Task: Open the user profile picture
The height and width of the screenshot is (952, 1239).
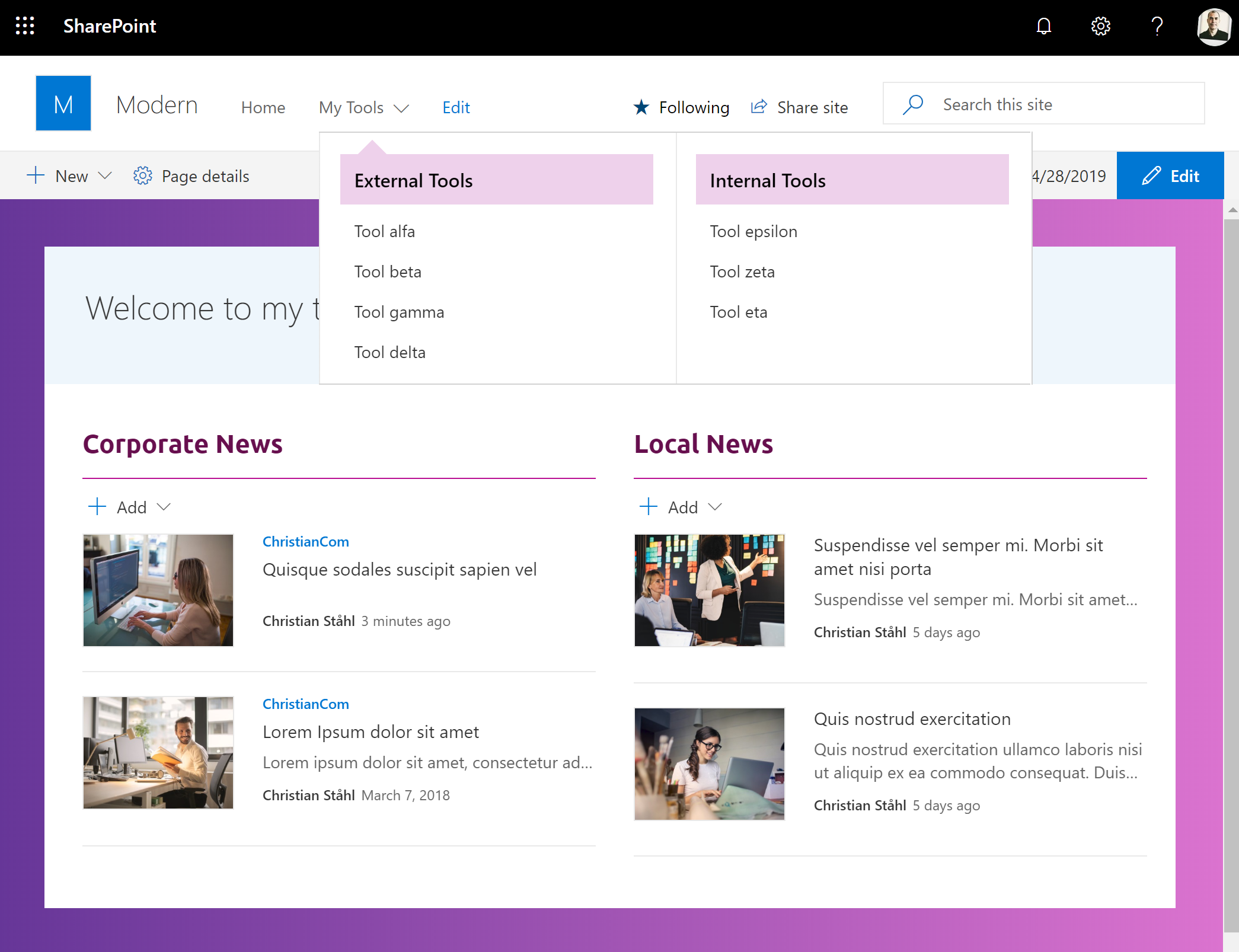Action: (x=1214, y=26)
